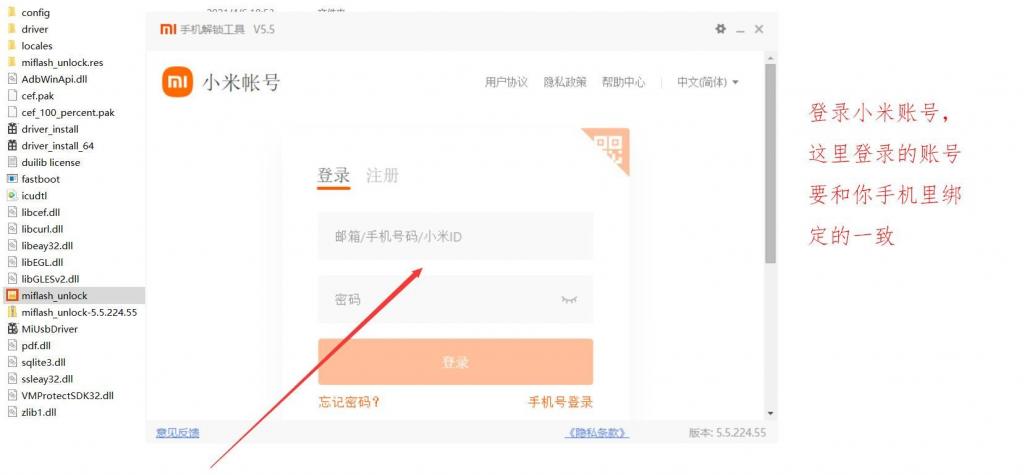Select the miflash_unlock application file icon
The image size is (1024, 475).
(x=12, y=296)
